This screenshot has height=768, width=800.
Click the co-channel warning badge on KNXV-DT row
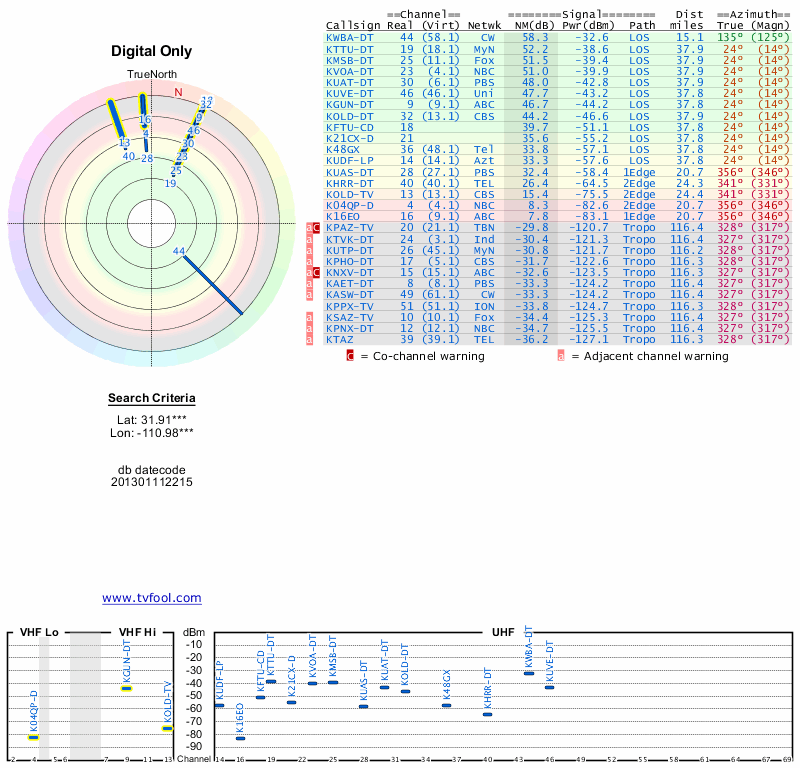[x=316, y=272]
